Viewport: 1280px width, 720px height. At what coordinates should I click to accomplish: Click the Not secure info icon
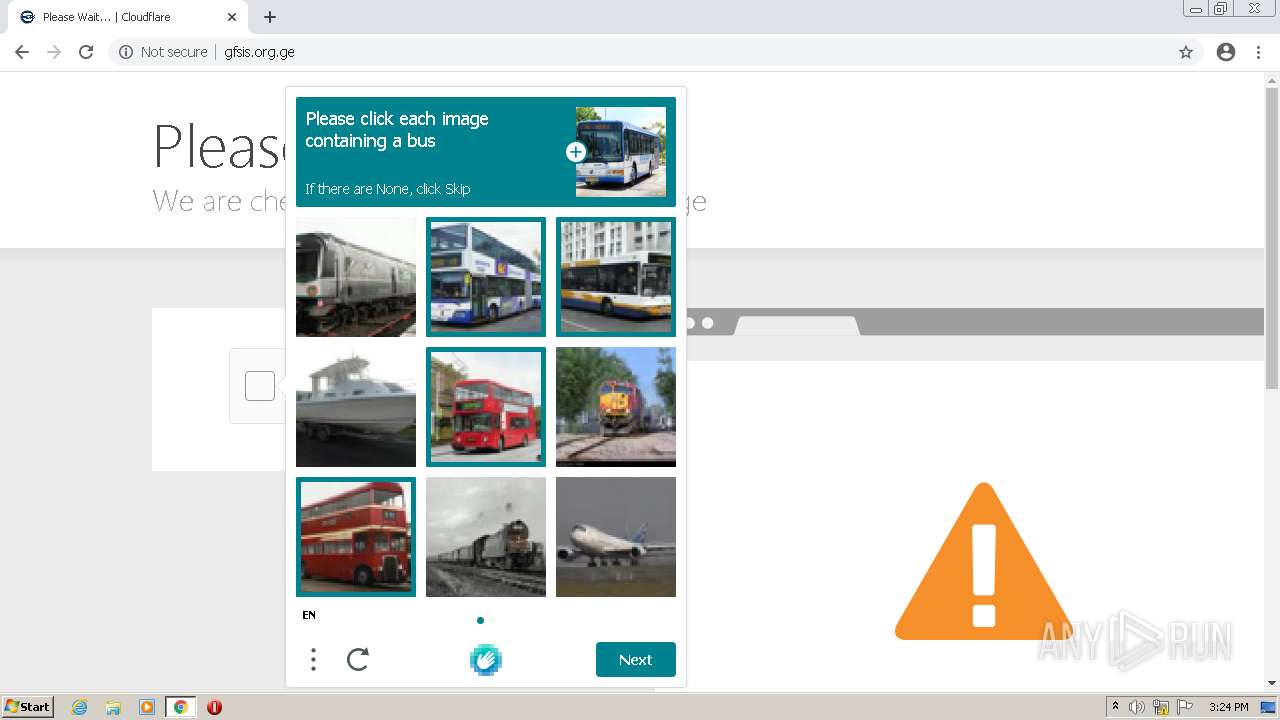126,52
